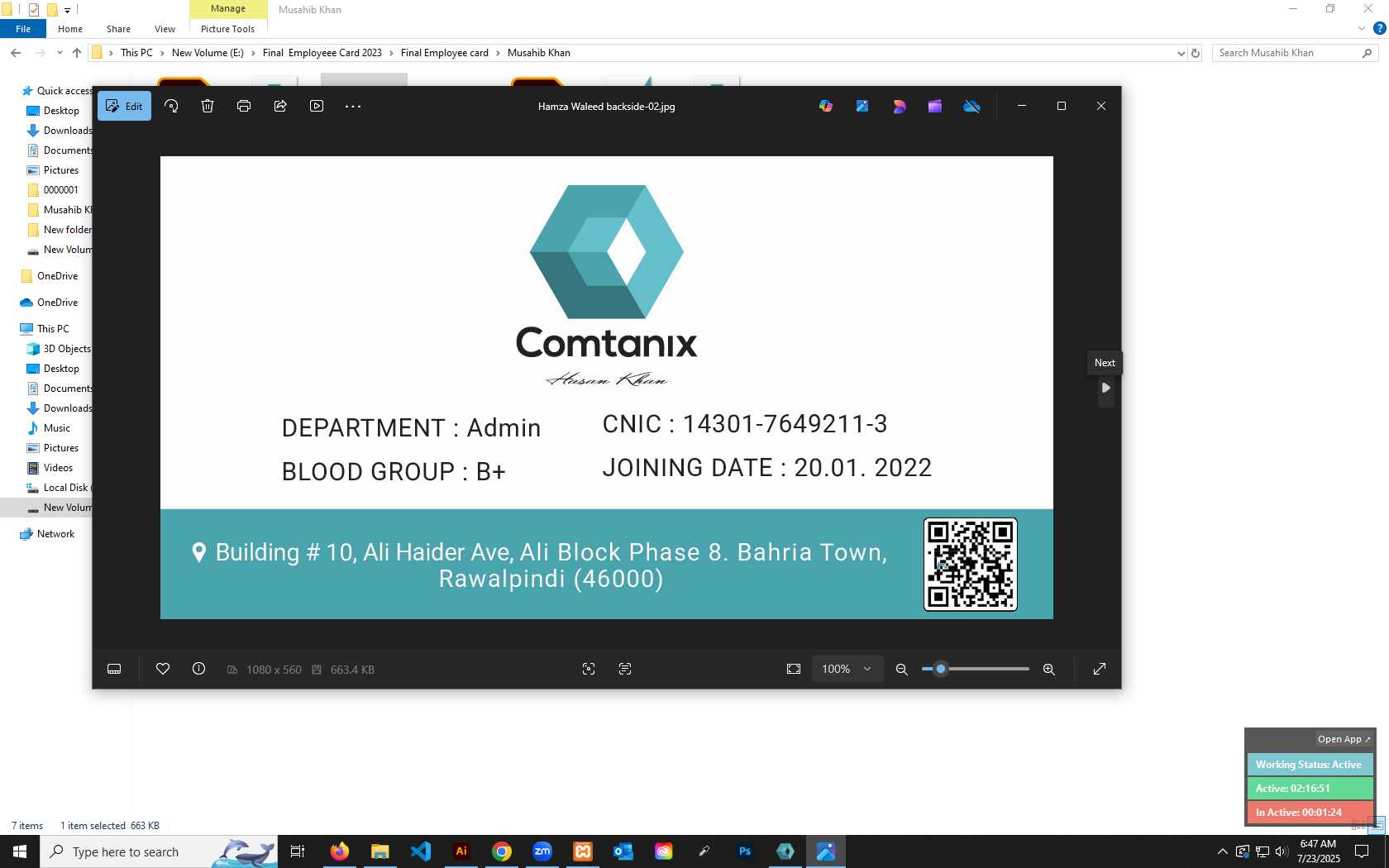Open Copilot icon in Photos title bar
Viewport: 1389px width, 868px height.
click(826, 106)
